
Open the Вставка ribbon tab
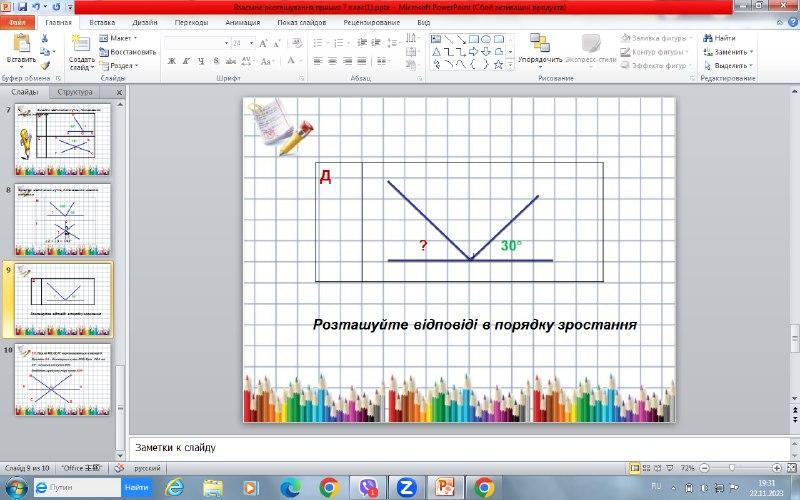(x=102, y=22)
